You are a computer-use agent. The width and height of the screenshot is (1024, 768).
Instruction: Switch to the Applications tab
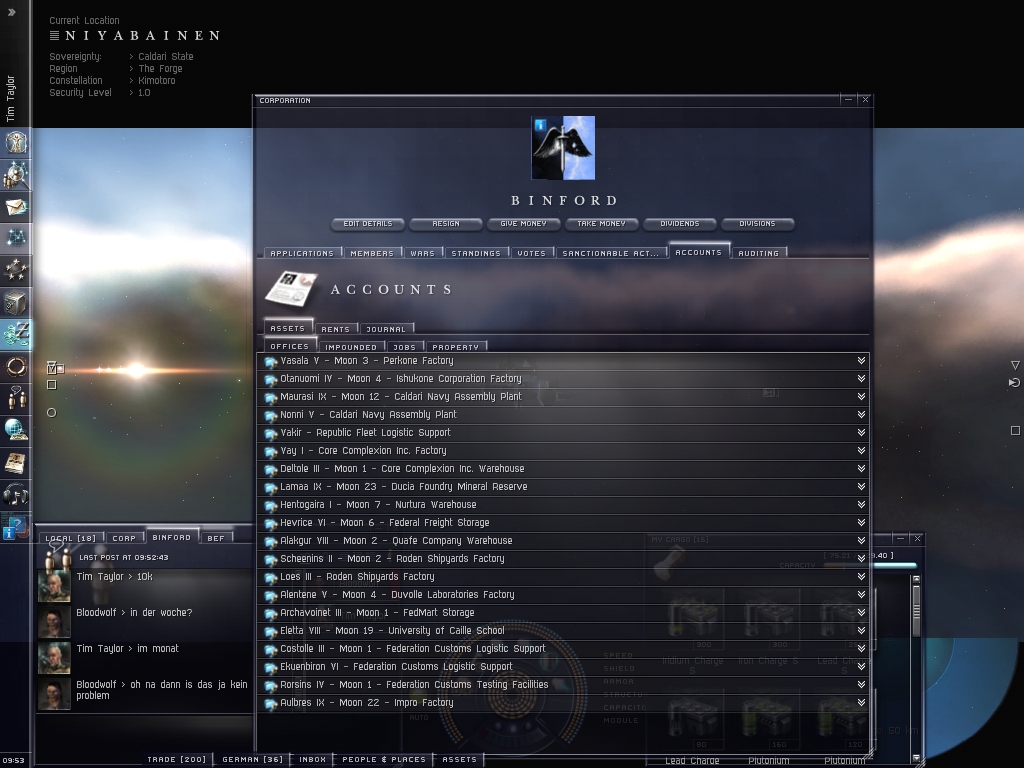tap(302, 253)
